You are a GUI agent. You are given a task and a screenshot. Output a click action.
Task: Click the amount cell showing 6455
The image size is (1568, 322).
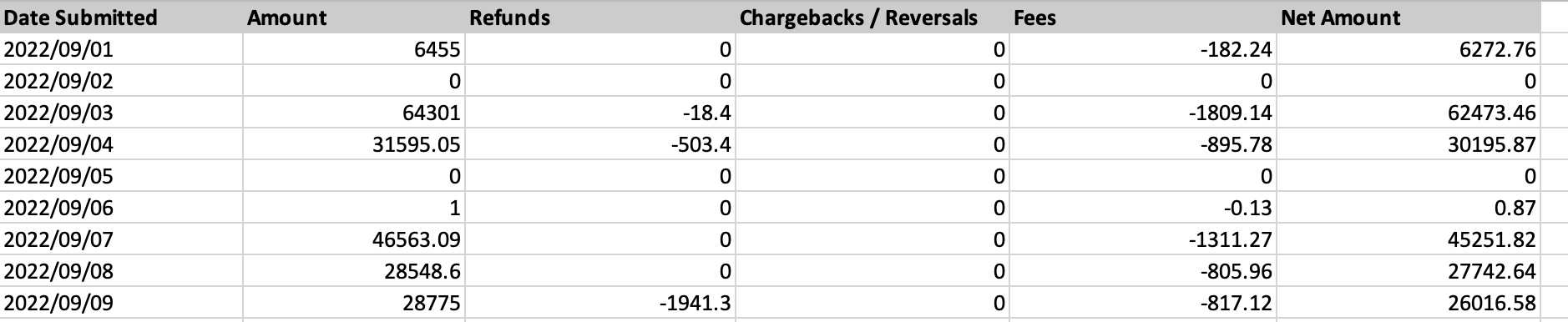(354, 49)
